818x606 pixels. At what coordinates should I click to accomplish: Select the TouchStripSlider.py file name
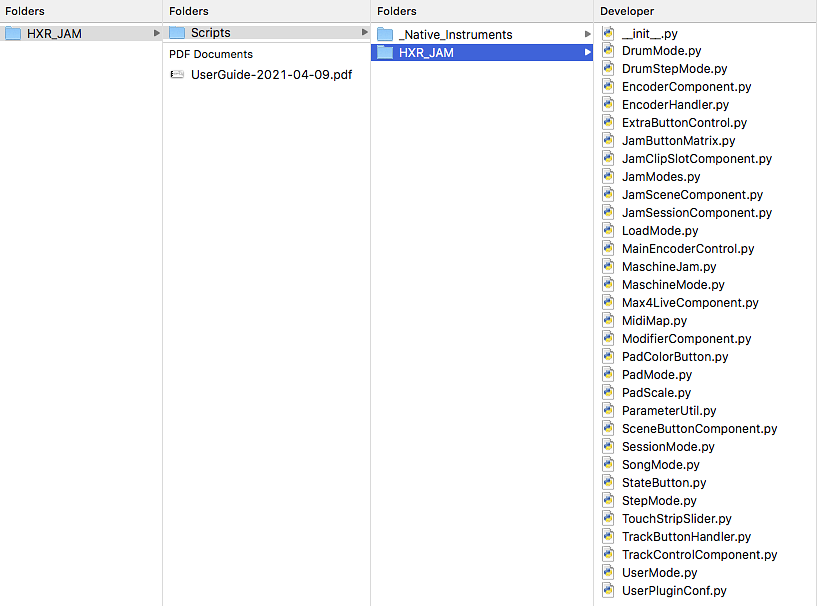click(x=677, y=518)
